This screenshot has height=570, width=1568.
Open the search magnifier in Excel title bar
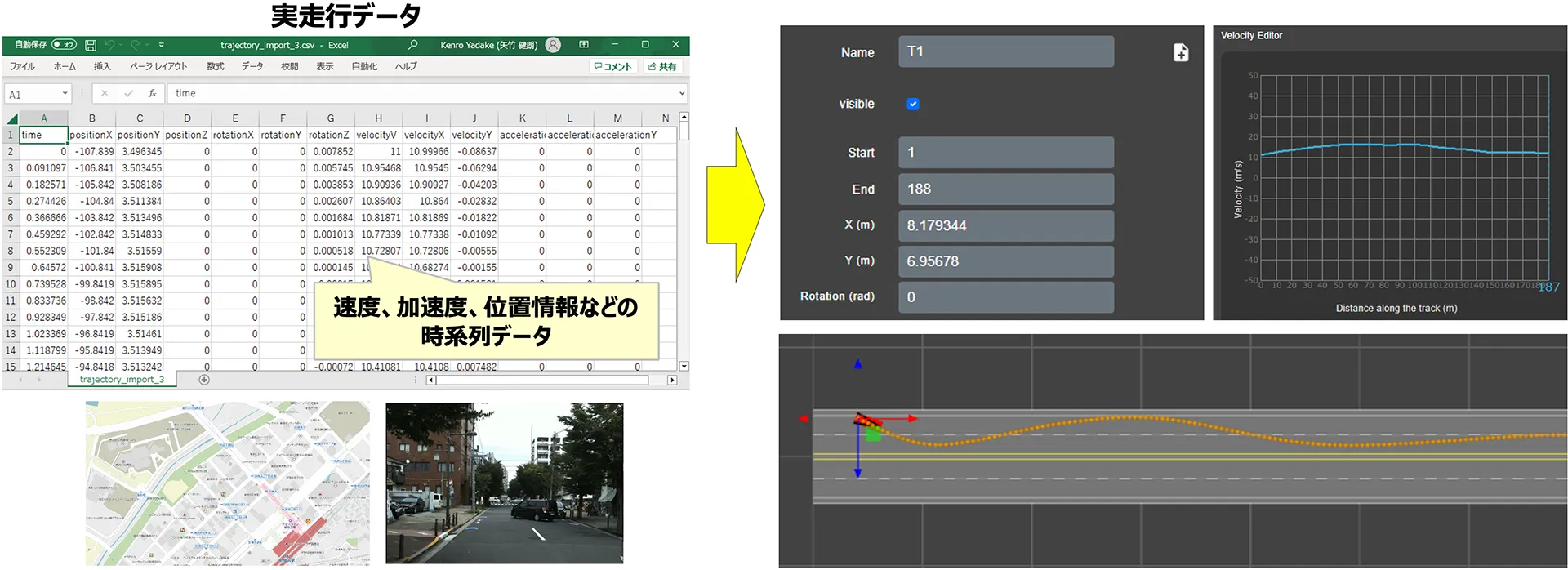[x=412, y=45]
